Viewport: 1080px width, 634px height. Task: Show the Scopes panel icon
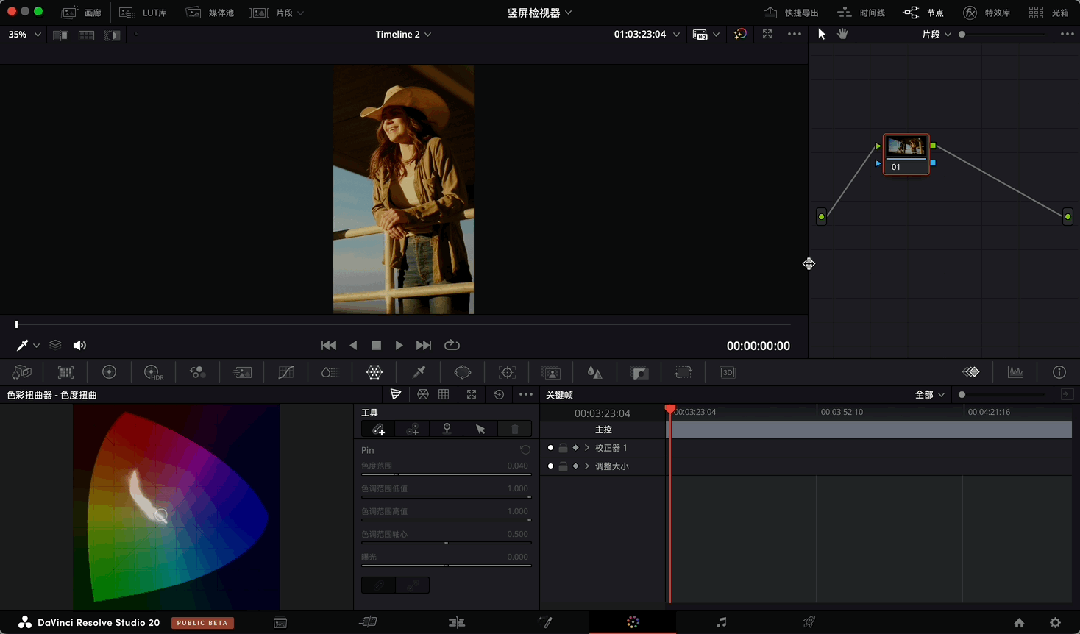click(x=1015, y=372)
